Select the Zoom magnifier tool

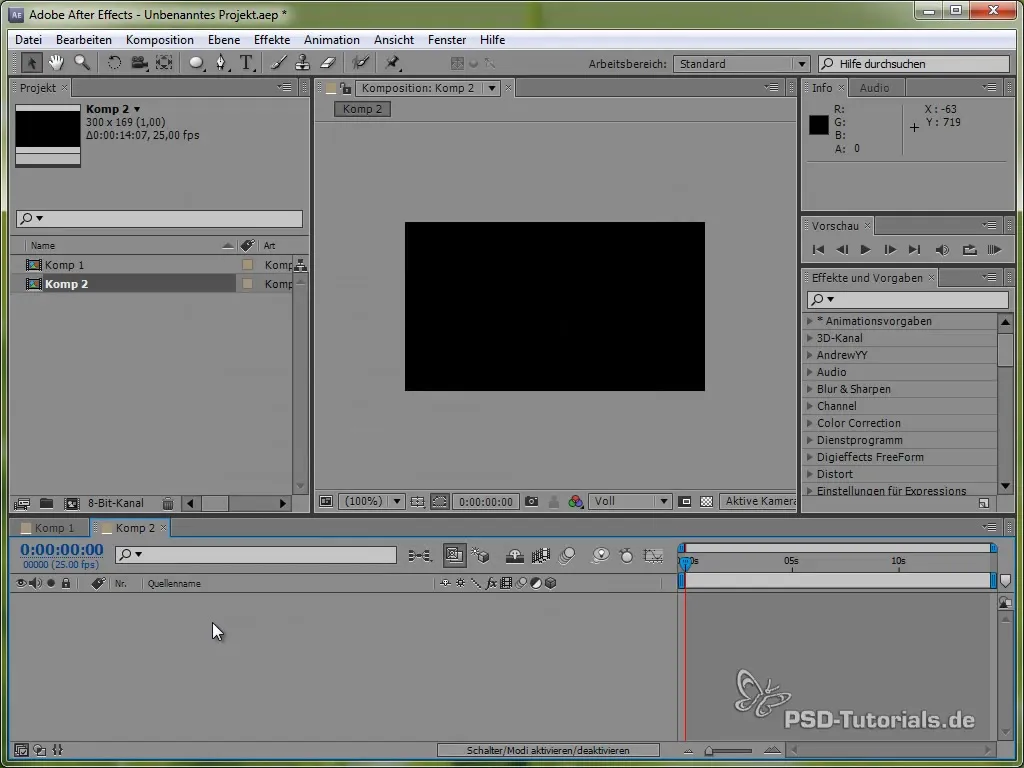tap(82, 63)
